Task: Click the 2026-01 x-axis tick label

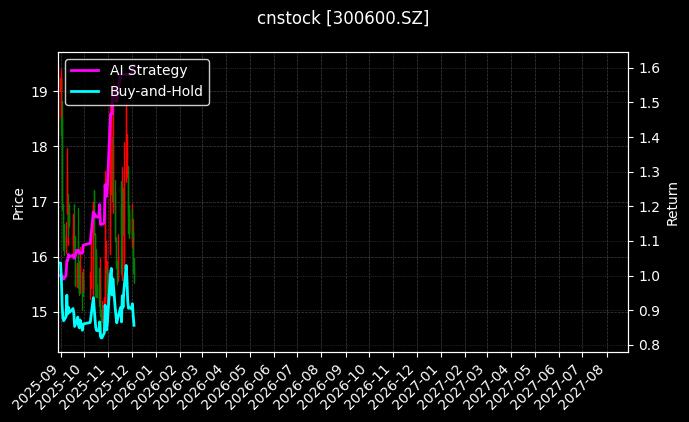Action: [135, 383]
